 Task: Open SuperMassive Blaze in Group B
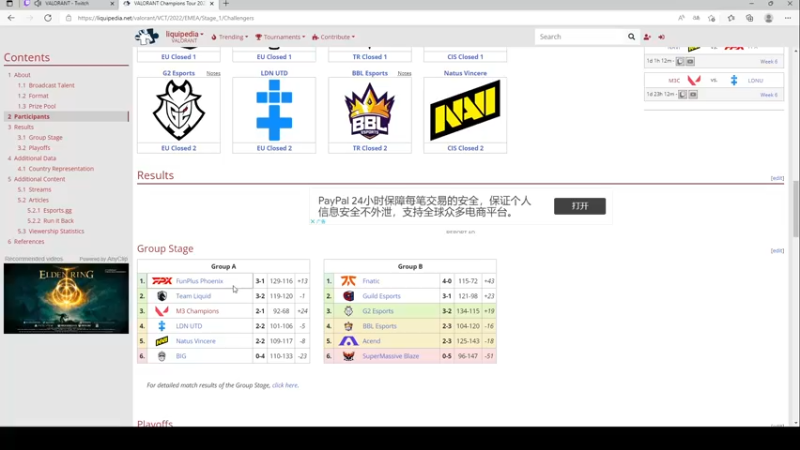tap(390, 356)
